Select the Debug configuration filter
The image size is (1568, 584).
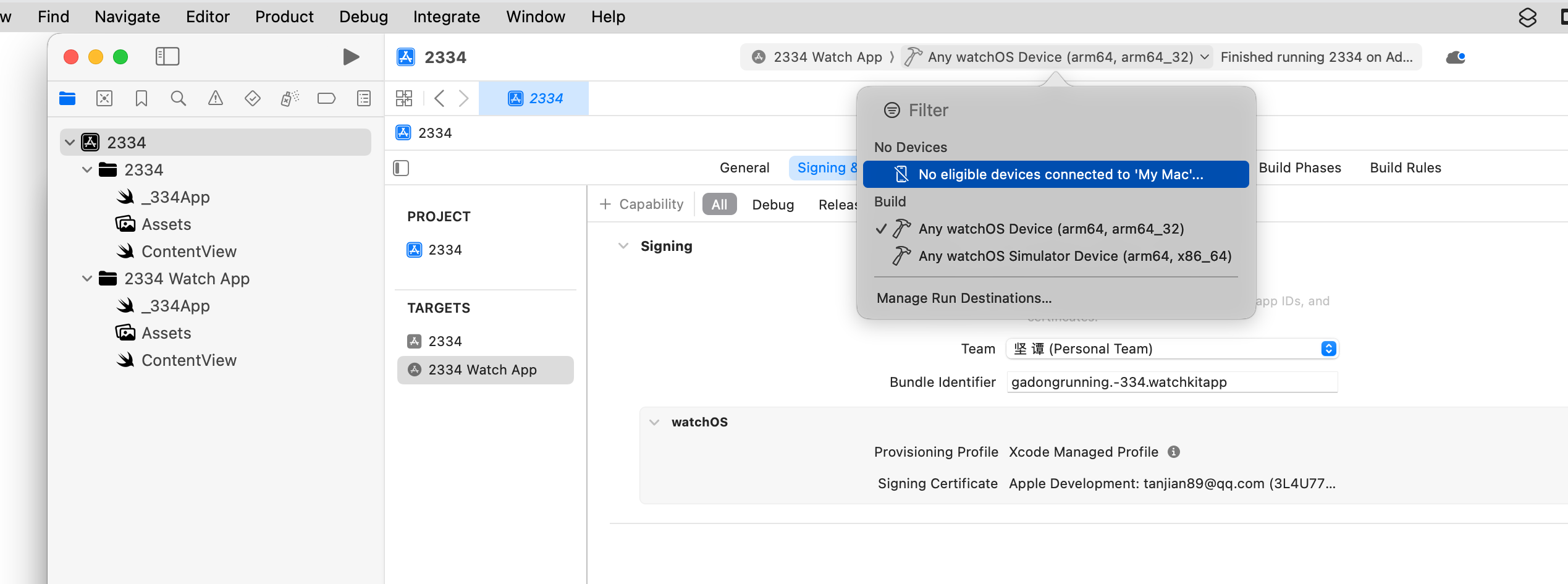click(x=773, y=205)
